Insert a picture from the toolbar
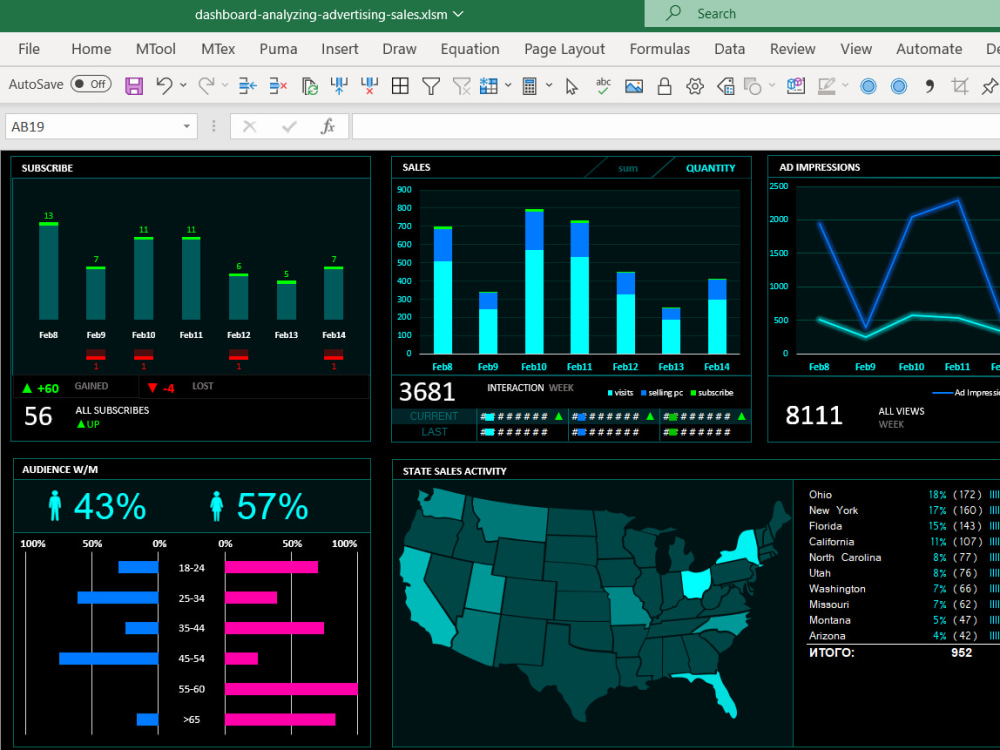Image resolution: width=1000 pixels, height=750 pixels. tap(632, 85)
